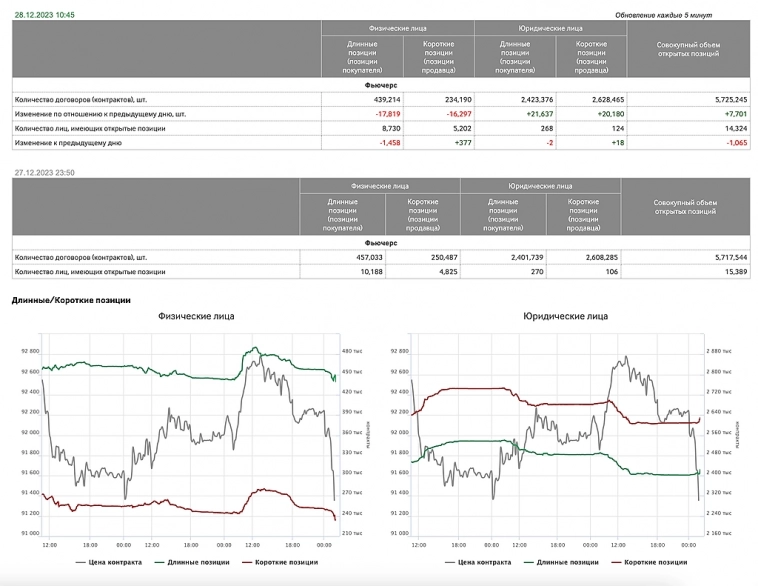Click the 27.12.2023 23:50 timestamp
Image resolution: width=758 pixels, height=586 pixels.
tap(45, 173)
